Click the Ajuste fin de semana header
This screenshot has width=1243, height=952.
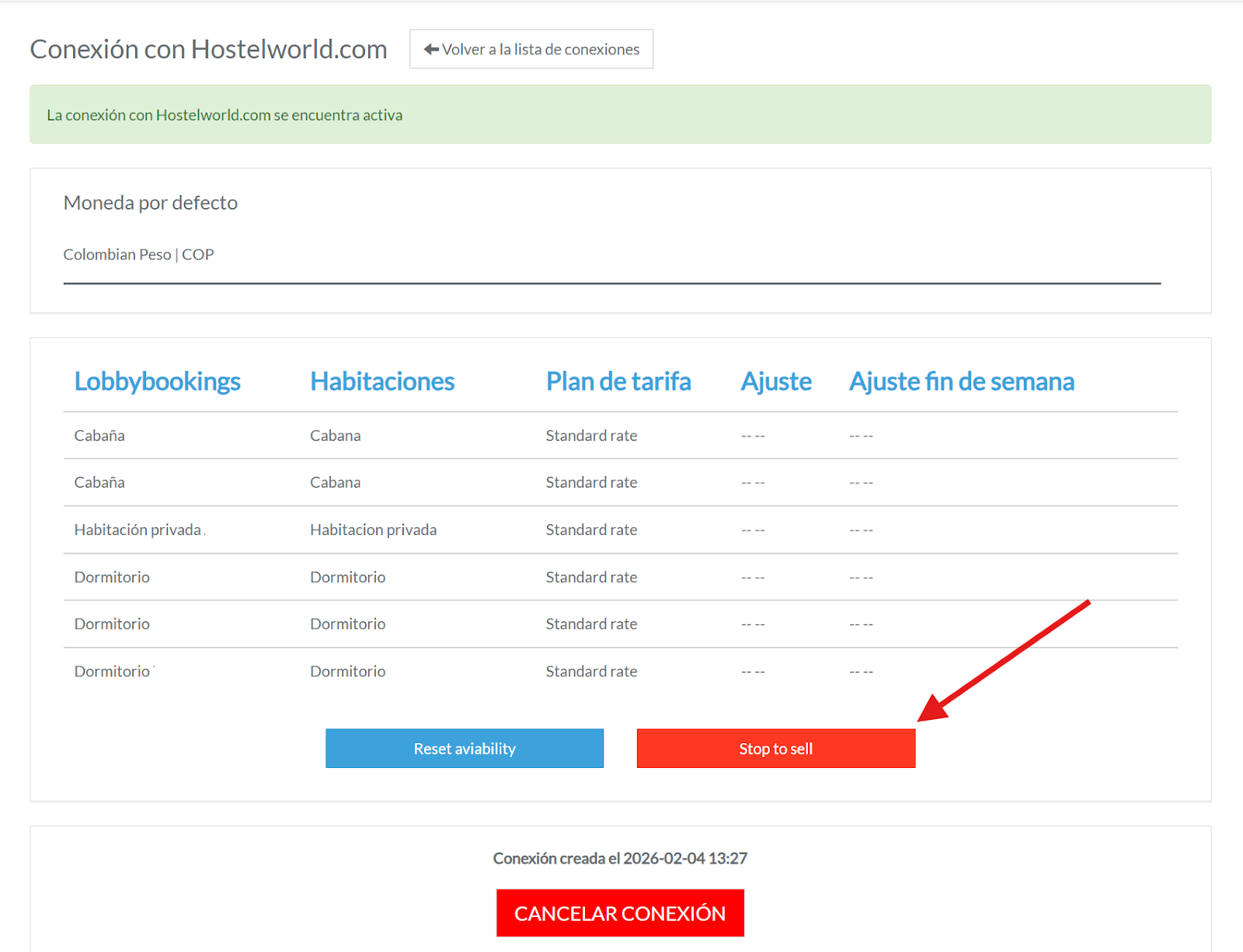[961, 382]
